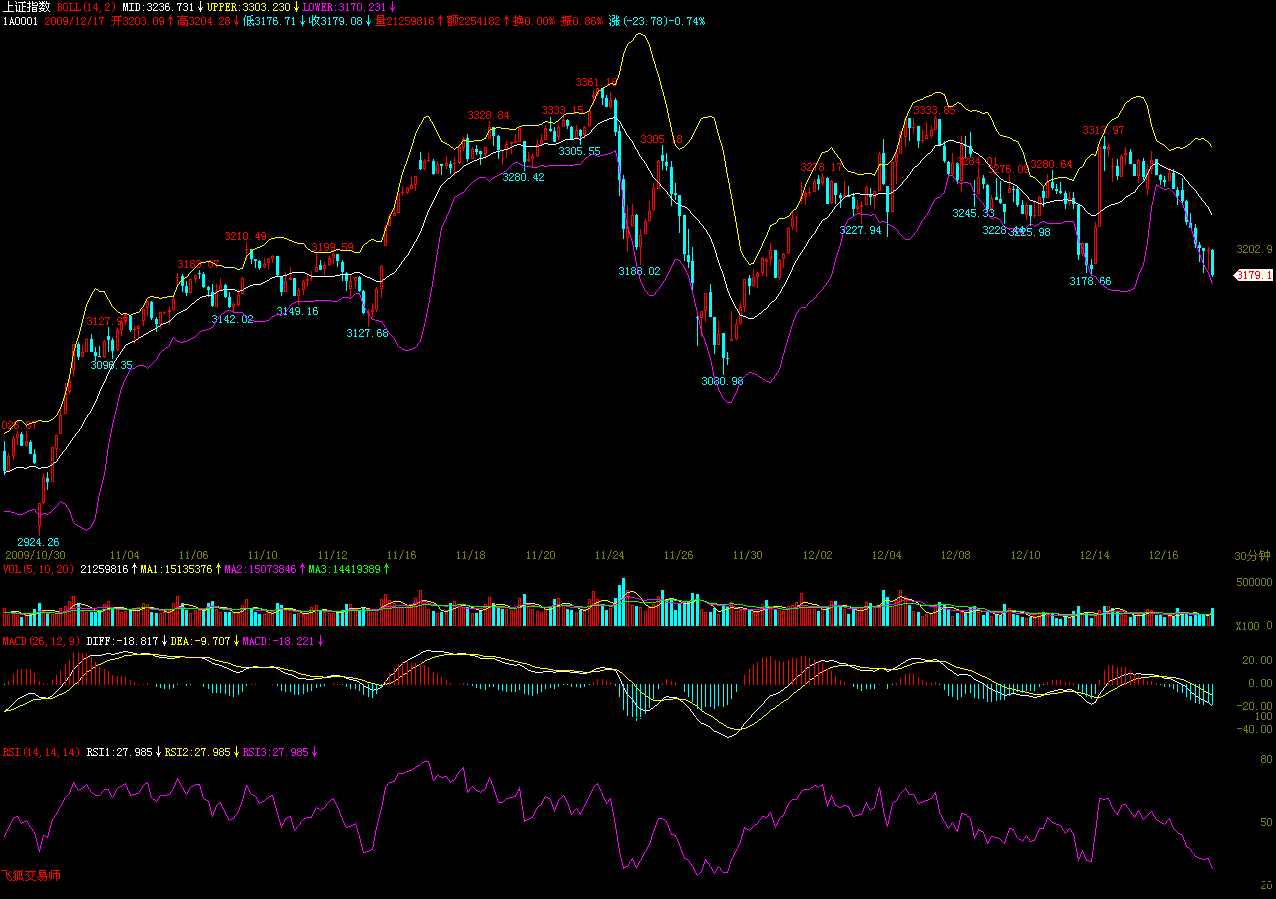This screenshot has width=1276, height=899.
Task: Click the 3328.84 high price label
Action: pos(489,115)
